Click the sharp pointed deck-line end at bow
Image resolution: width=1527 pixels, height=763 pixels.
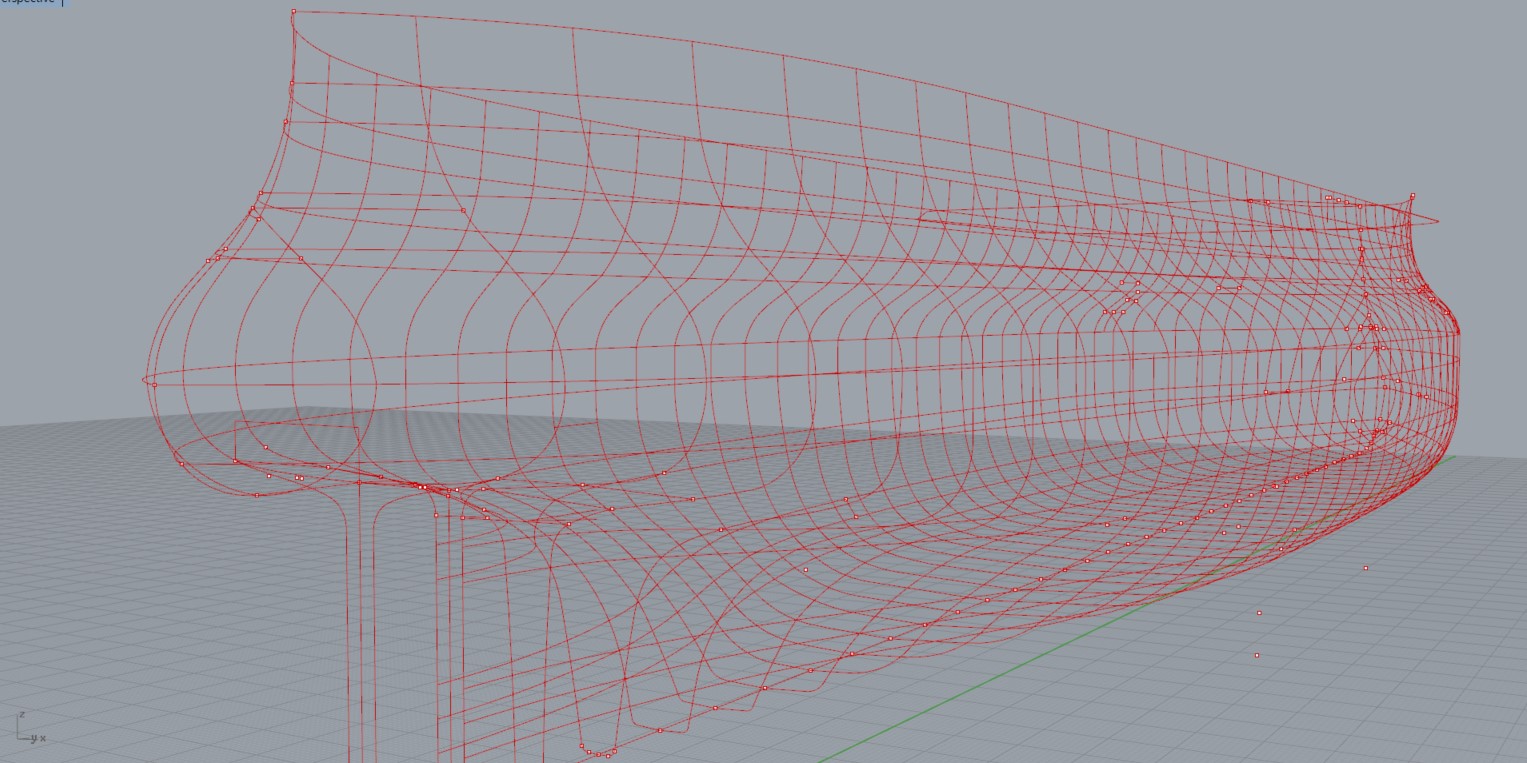tap(1436, 221)
